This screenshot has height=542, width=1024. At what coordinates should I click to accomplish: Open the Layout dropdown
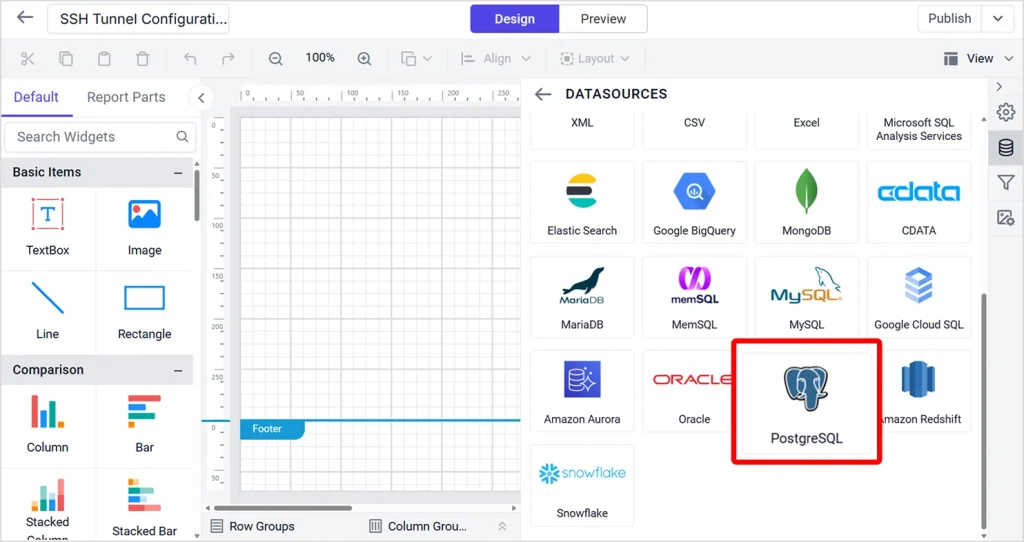tap(595, 59)
